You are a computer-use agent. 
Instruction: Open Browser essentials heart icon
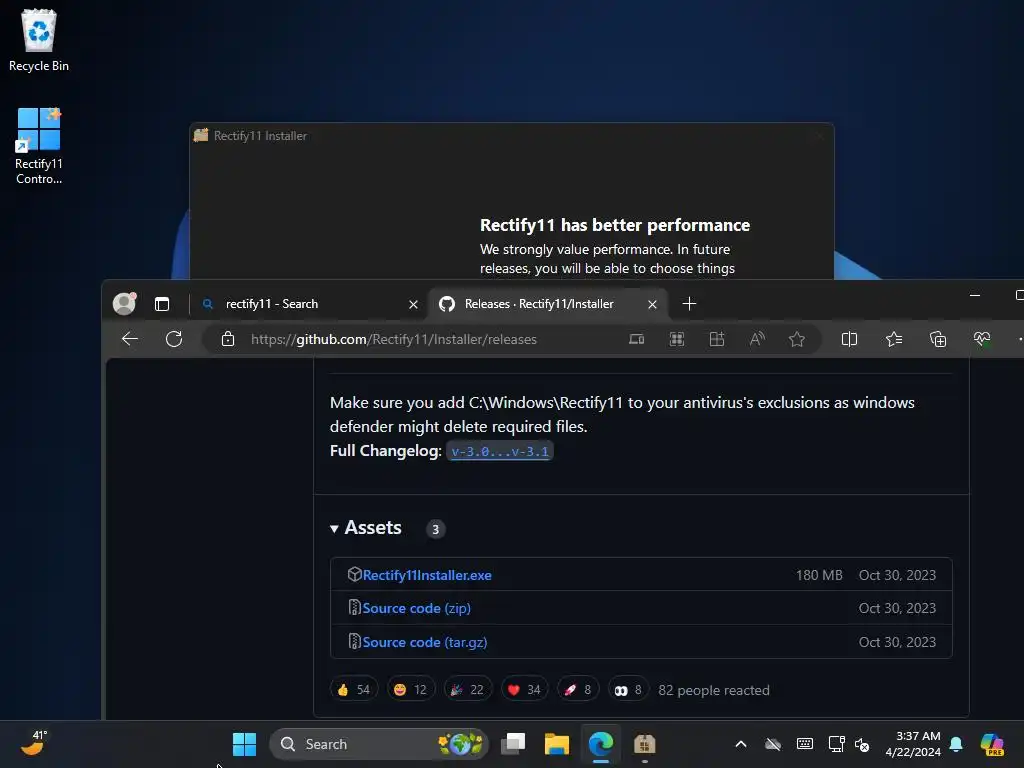982,339
